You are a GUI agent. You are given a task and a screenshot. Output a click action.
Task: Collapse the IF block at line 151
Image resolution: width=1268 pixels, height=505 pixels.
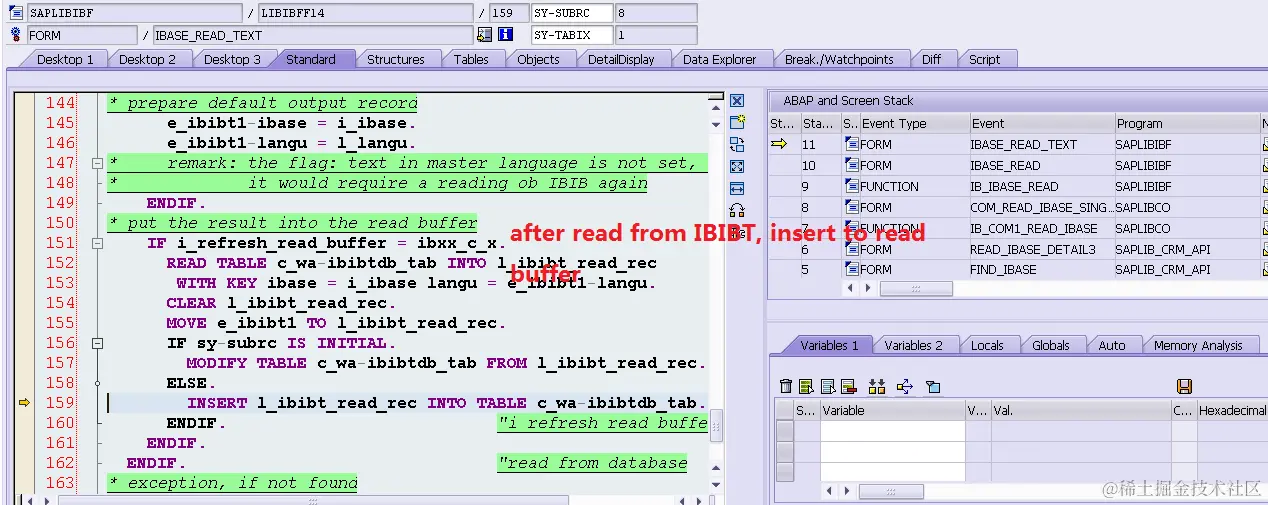coord(97,243)
